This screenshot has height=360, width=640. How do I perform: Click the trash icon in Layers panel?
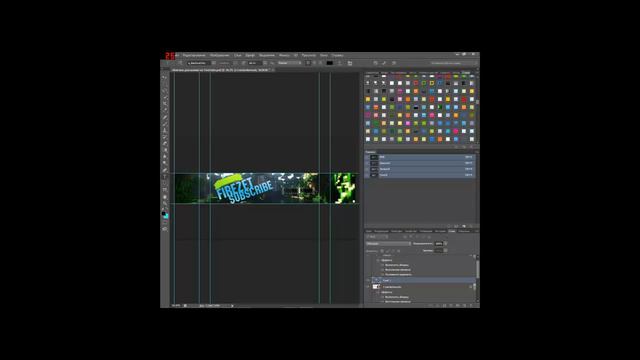(471, 305)
